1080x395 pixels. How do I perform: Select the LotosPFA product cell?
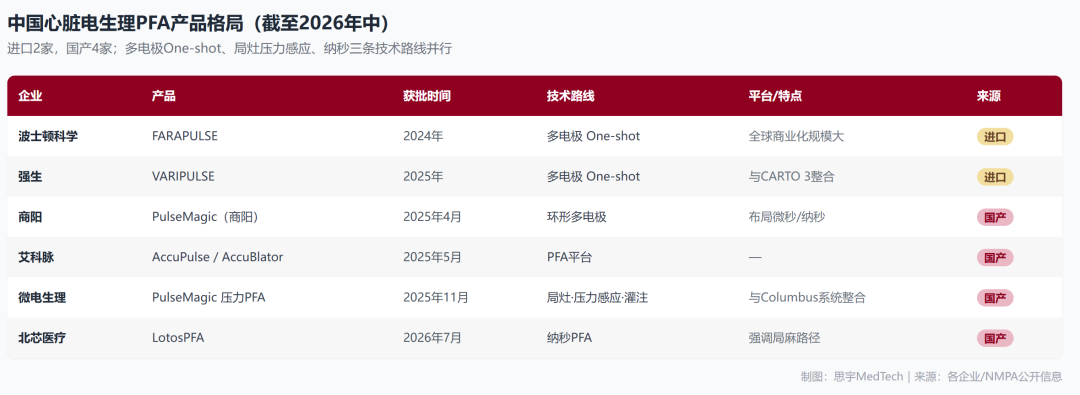coord(178,338)
